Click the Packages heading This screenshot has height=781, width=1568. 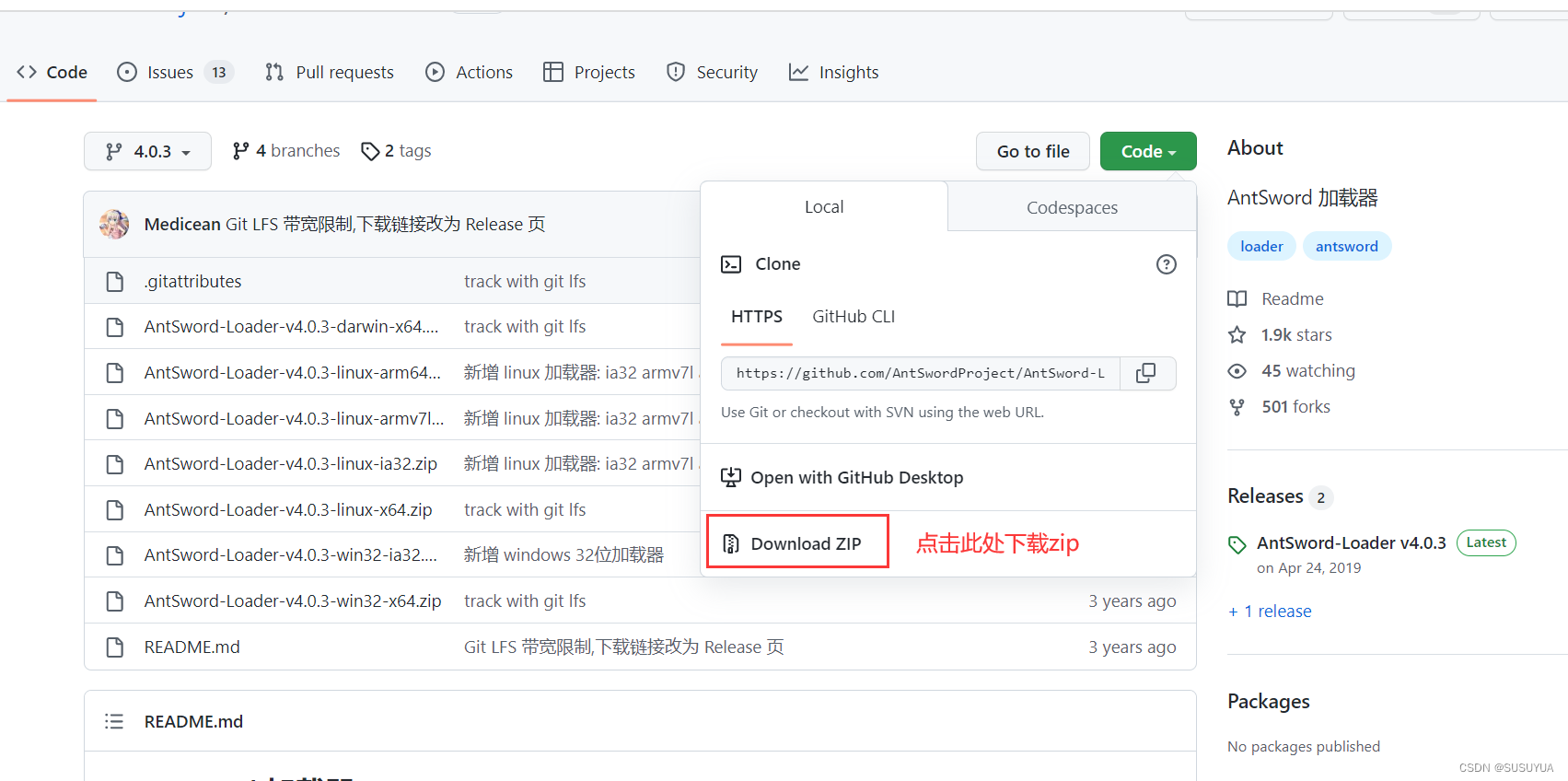click(x=1268, y=701)
